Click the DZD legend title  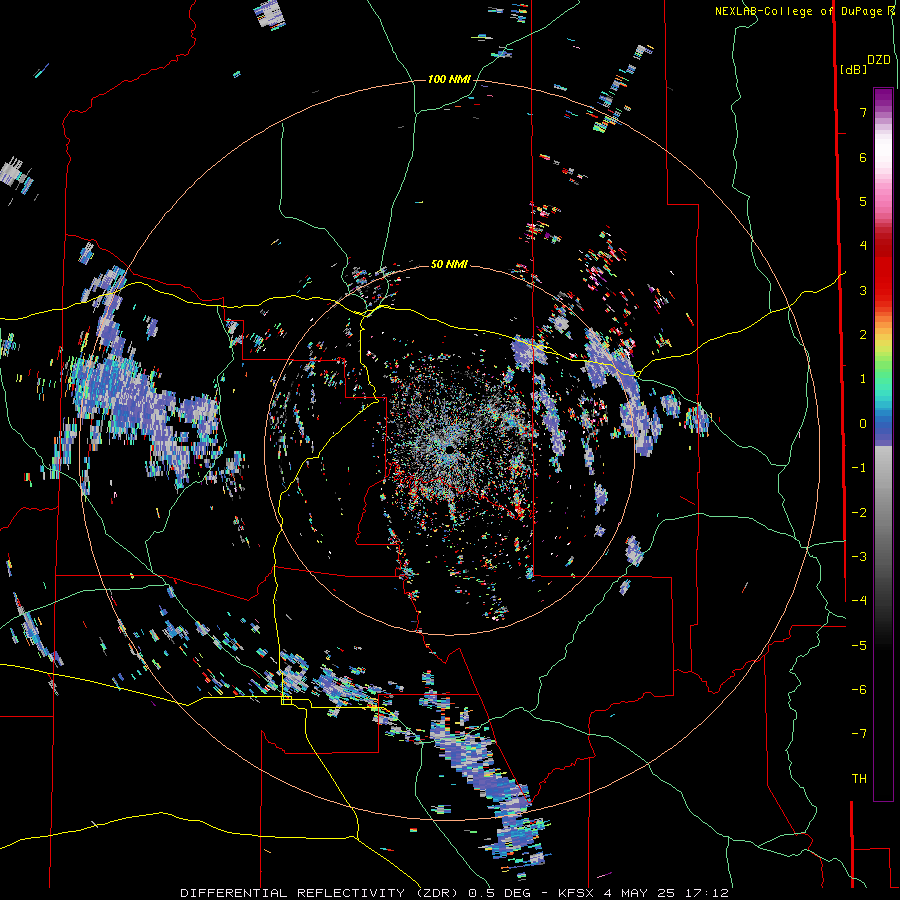click(879, 60)
